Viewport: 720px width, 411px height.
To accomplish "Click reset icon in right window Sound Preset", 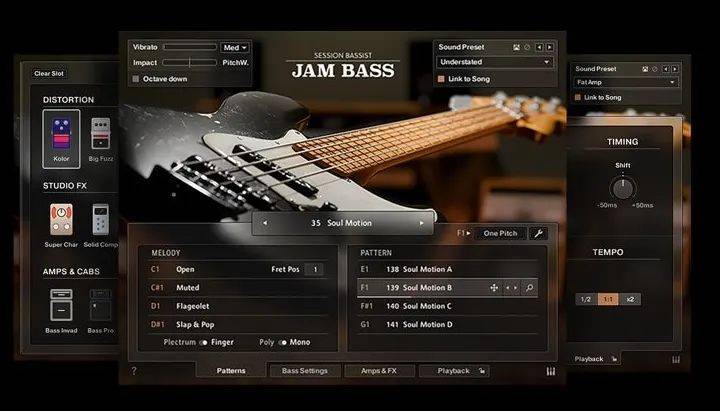I will click(x=655, y=69).
